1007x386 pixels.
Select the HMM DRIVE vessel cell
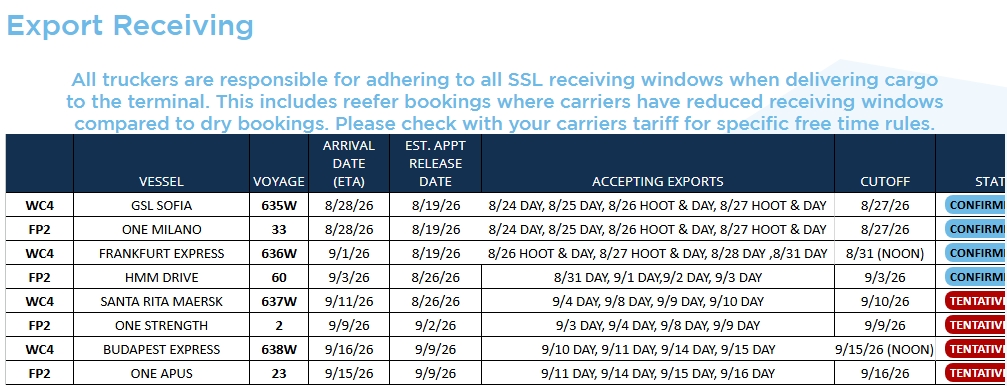coord(161,277)
